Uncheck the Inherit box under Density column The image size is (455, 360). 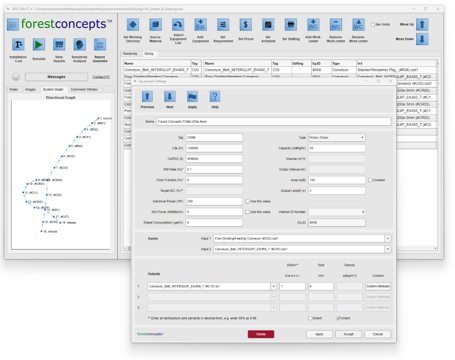click(338, 318)
